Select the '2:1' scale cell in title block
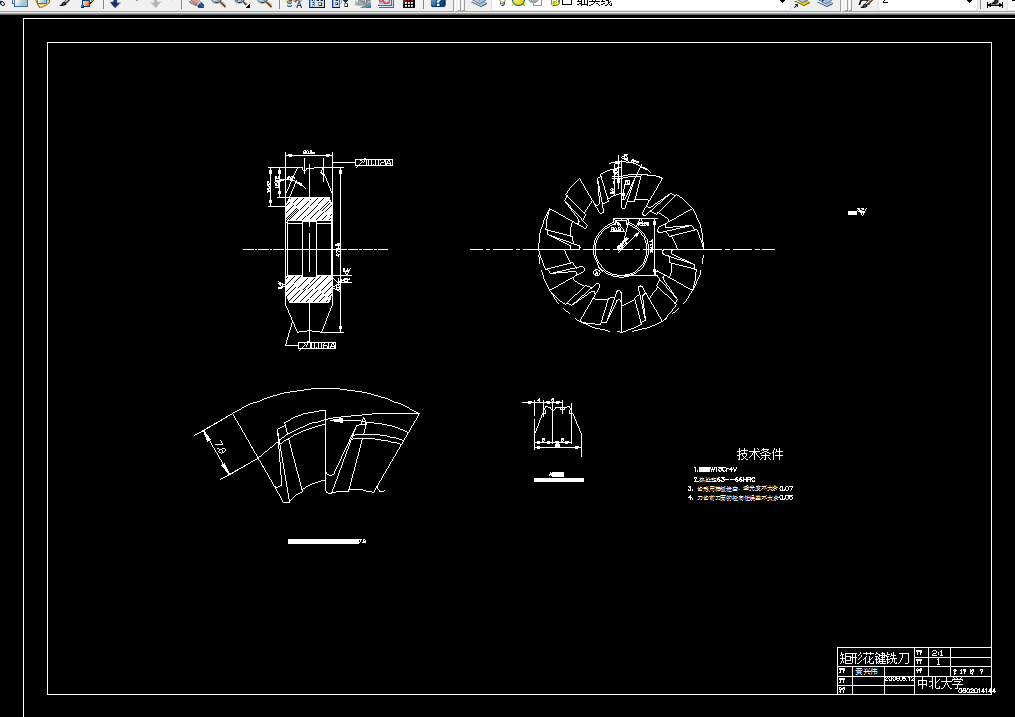 (x=937, y=653)
